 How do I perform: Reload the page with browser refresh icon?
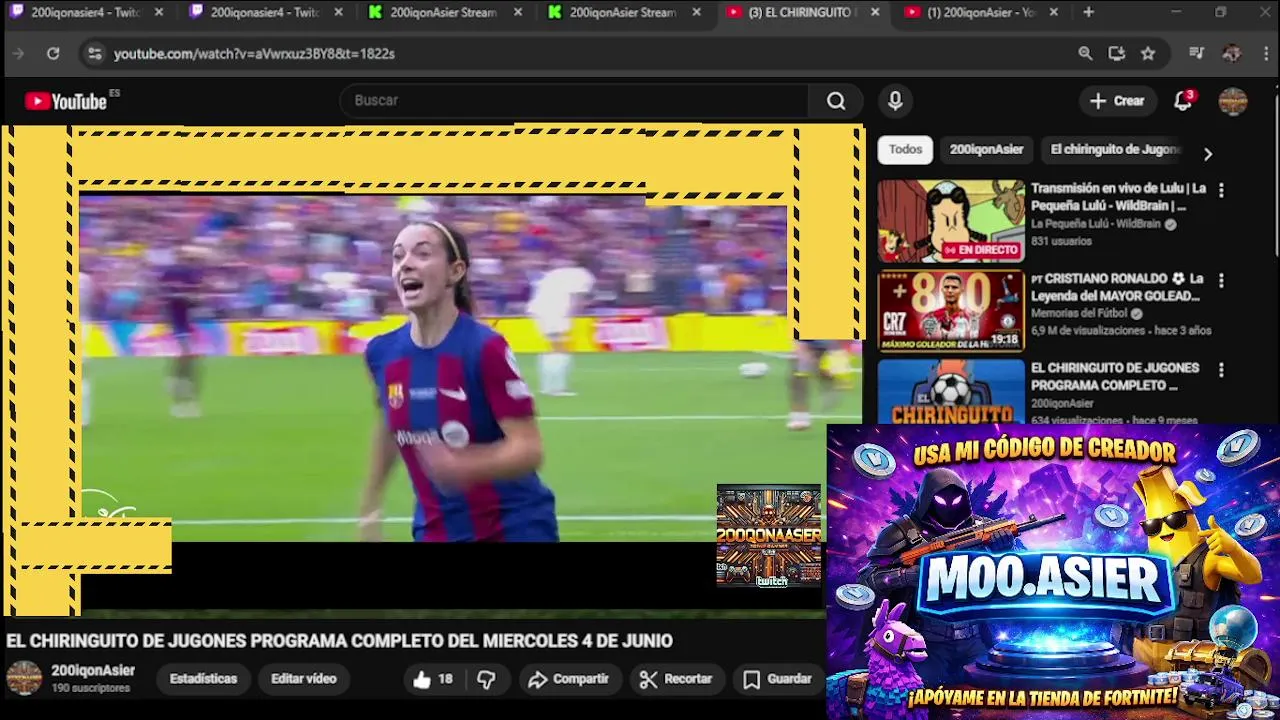pos(53,54)
